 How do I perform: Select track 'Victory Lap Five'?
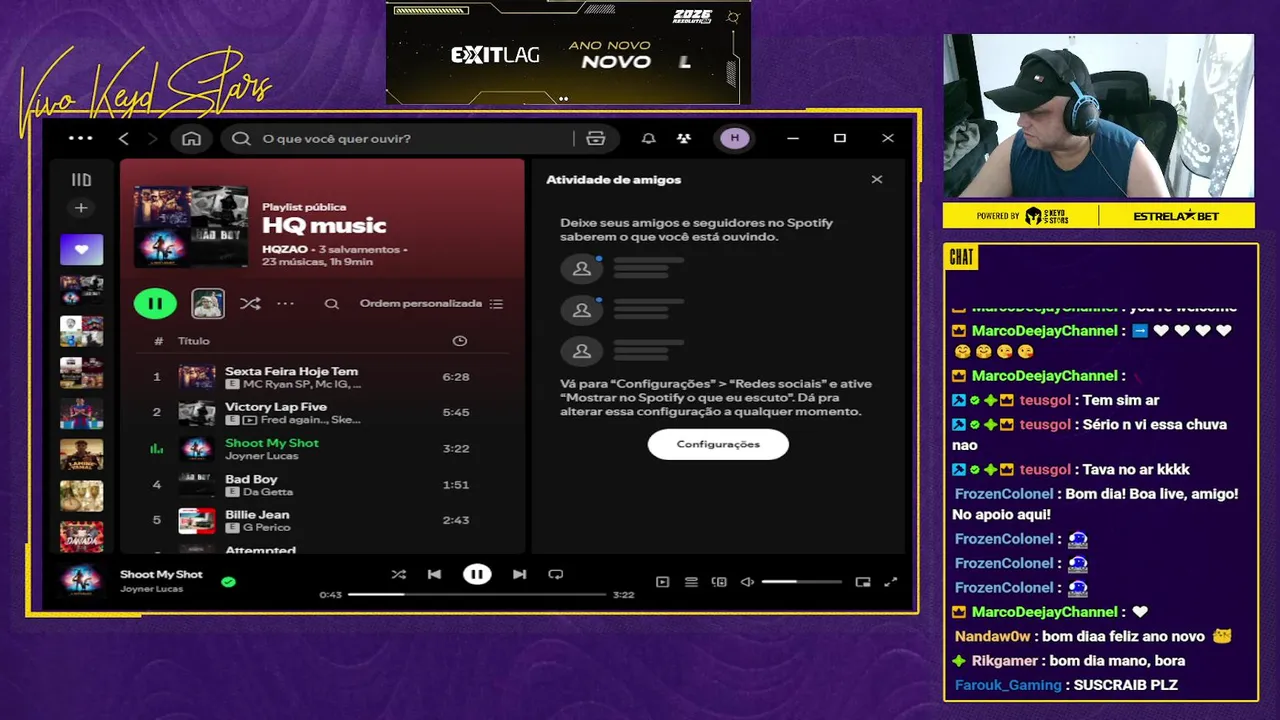click(322, 412)
